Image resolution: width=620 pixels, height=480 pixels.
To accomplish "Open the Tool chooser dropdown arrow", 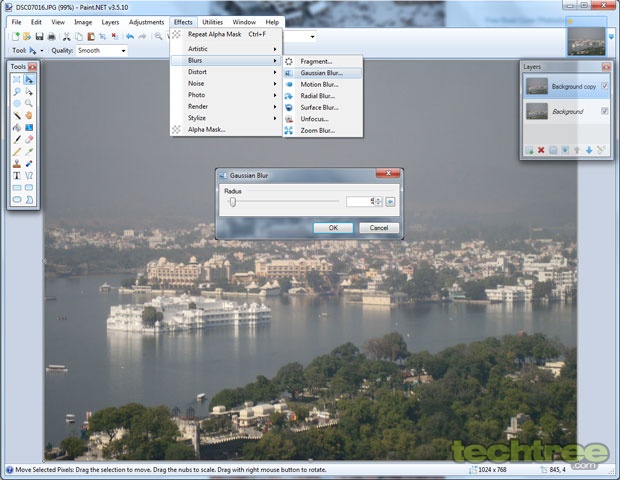I will coord(42,51).
